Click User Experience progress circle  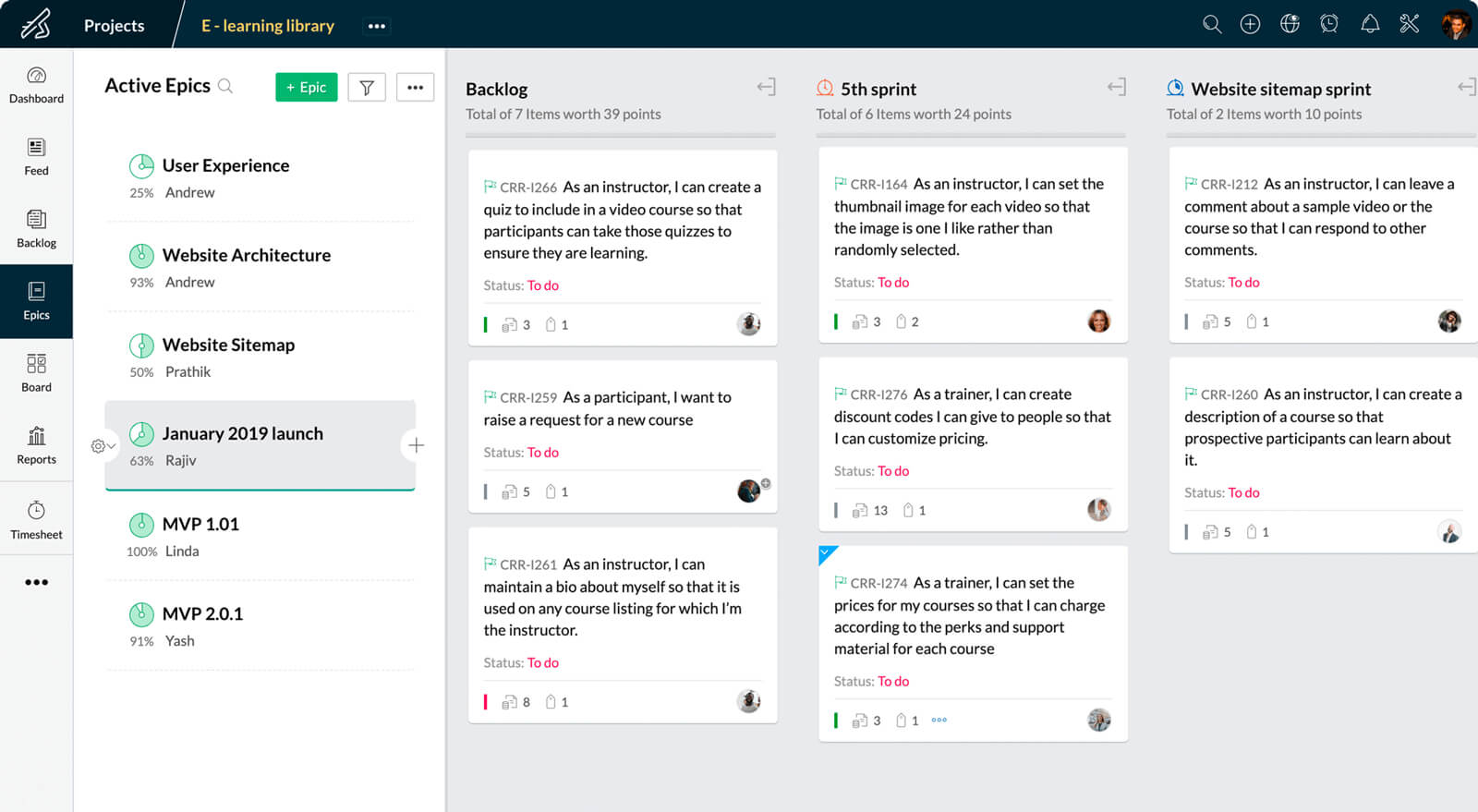pyautogui.click(x=141, y=166)
